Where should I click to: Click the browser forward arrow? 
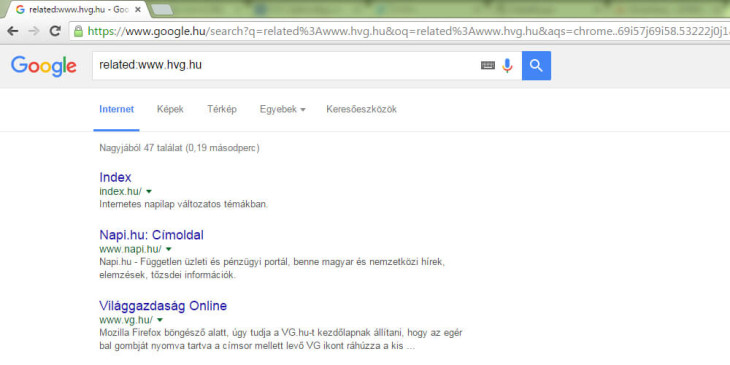click(34, 31)
